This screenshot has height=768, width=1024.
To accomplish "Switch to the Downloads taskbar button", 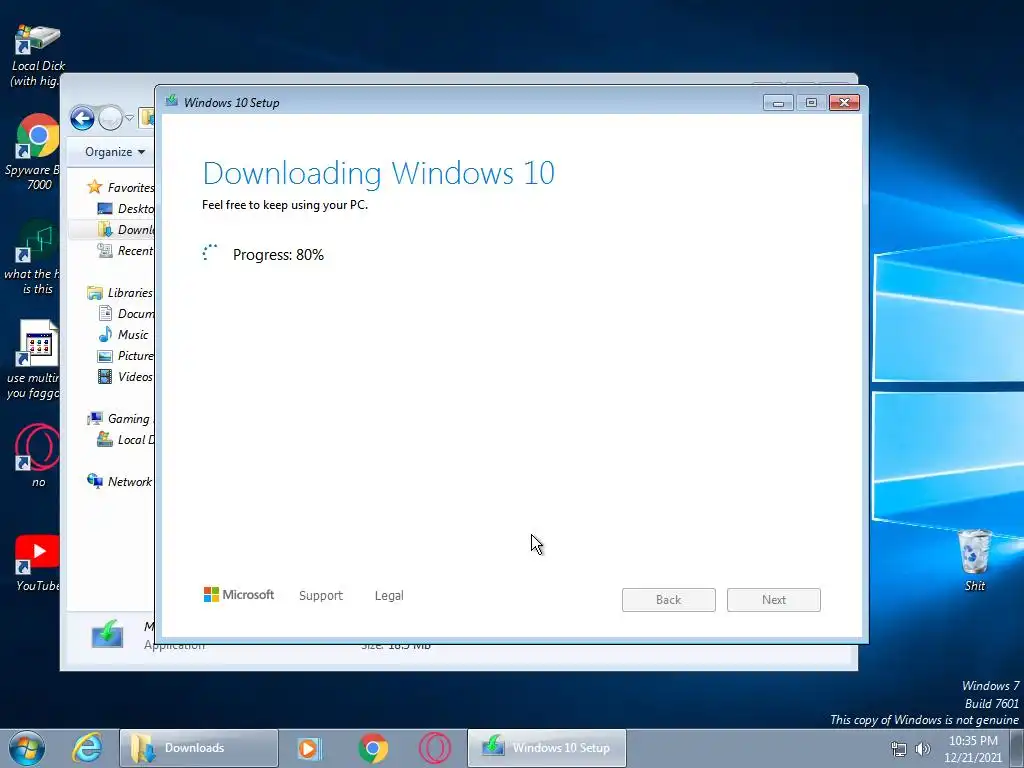I will [x=199, y=748].
